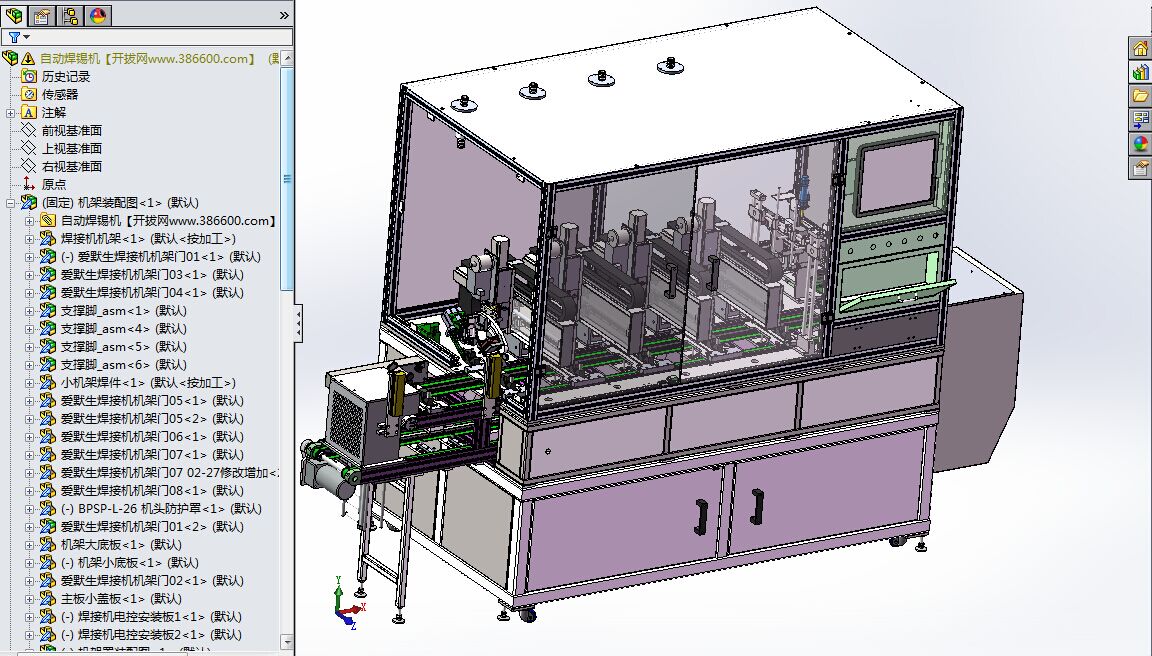Image resolution: width=1152 pixels, height=656 pixels.
Task: Select the 右视基准面 plane icon
Action: tap(29, 166)
